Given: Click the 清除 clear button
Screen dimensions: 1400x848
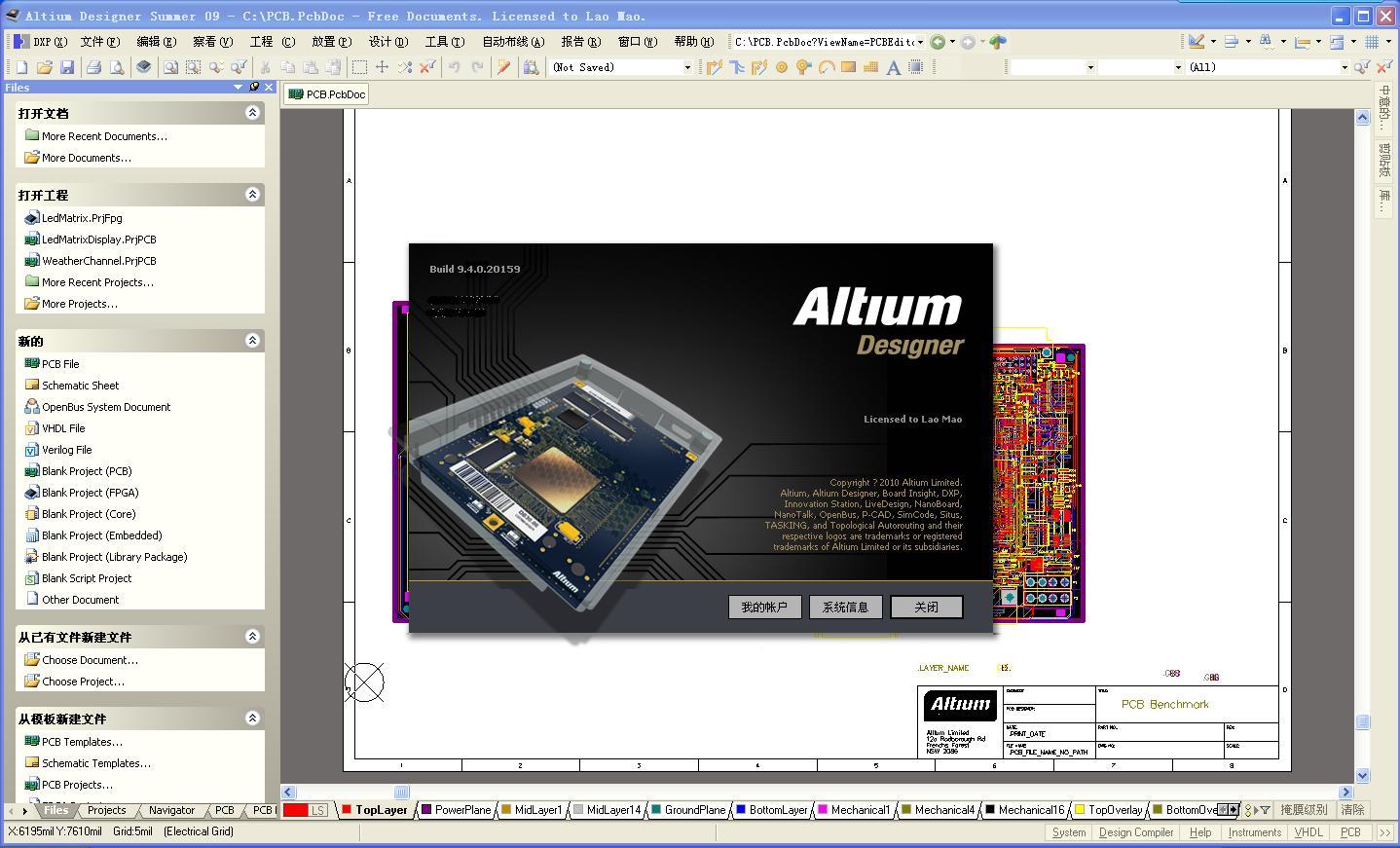Looking at the screenshot, I should coord(1352,810).
